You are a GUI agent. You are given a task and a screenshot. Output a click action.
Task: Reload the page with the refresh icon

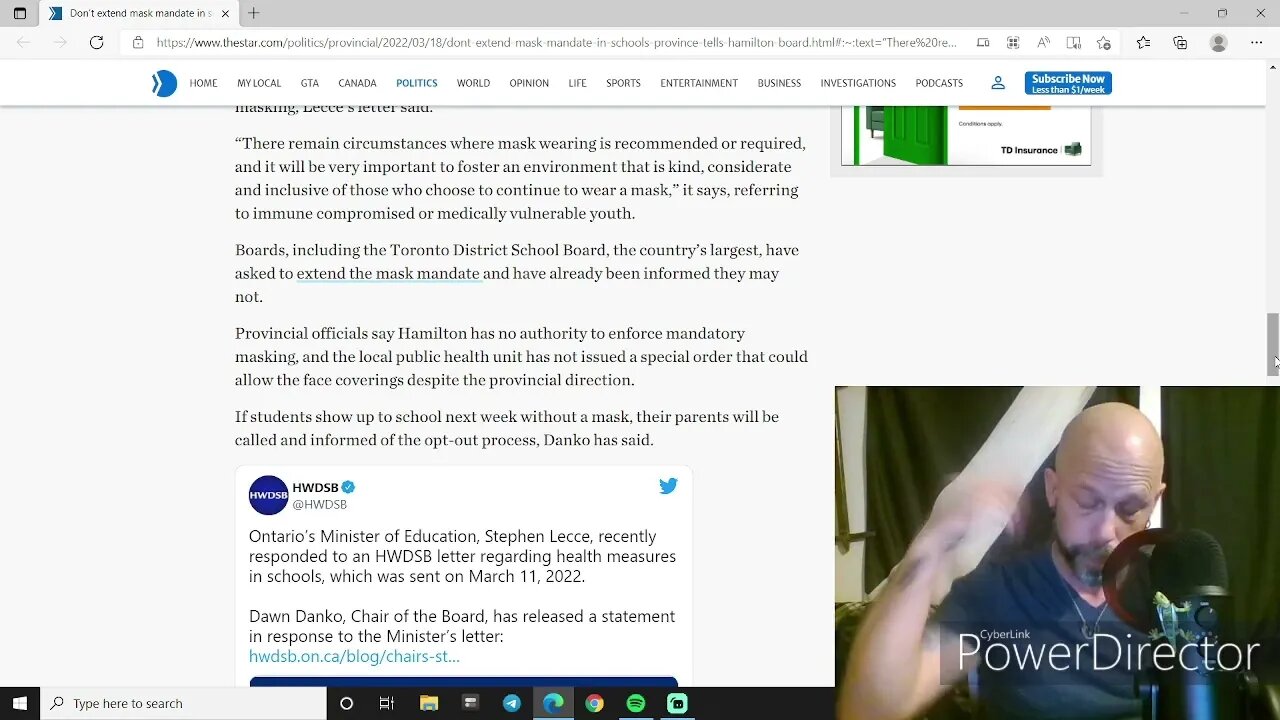tap(96, 42)
